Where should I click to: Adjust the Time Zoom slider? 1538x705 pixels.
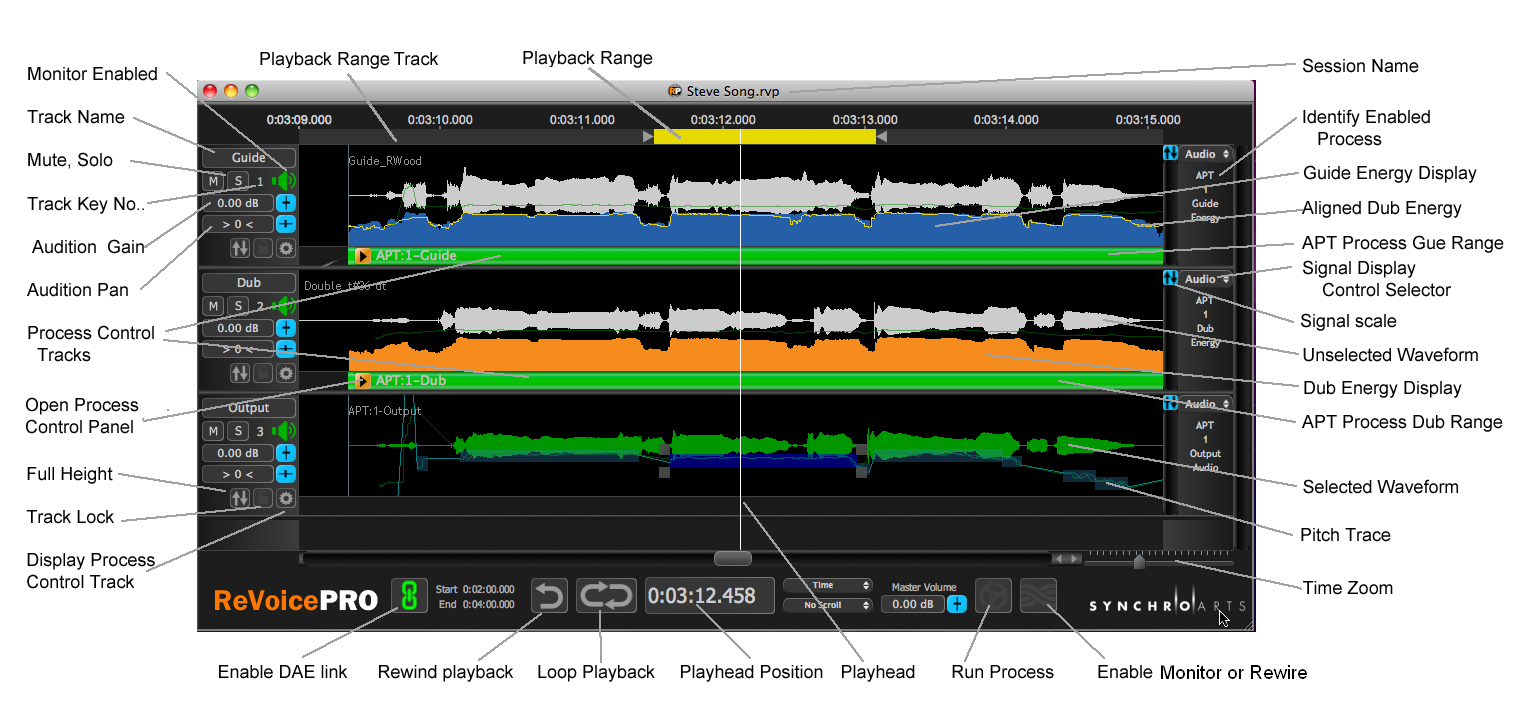[1140, 562]
